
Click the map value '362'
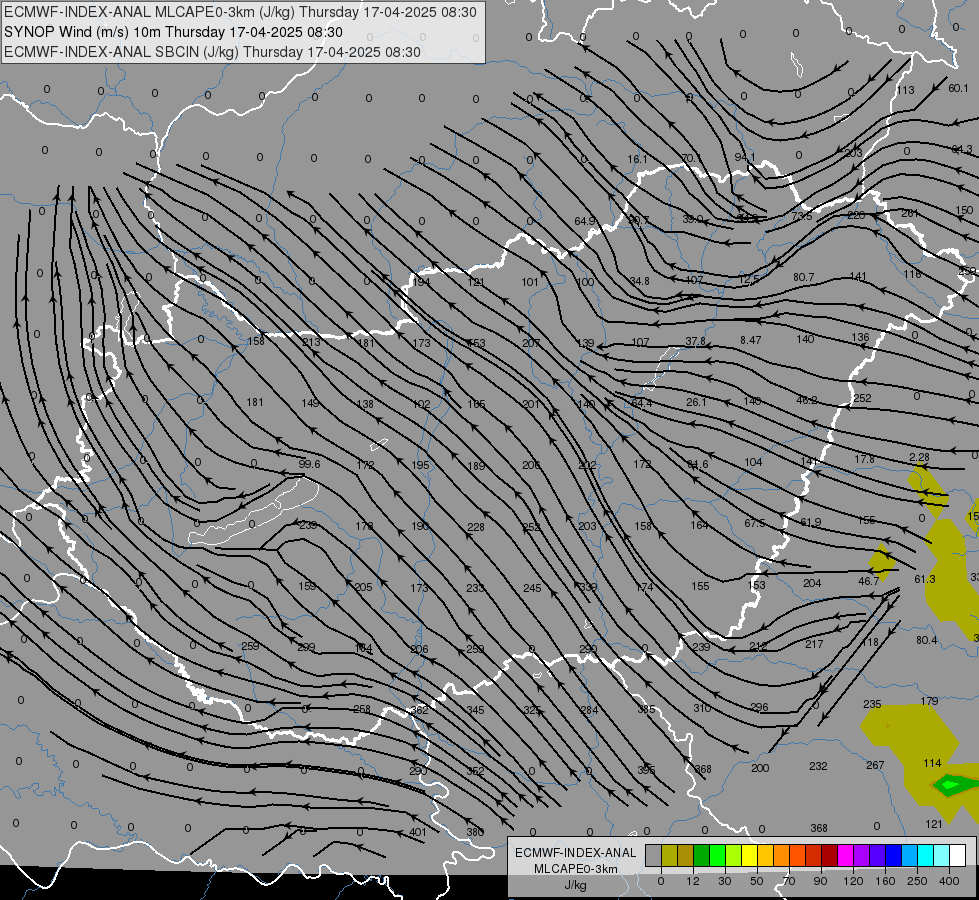pyautogui.click(x=420, y=710)
